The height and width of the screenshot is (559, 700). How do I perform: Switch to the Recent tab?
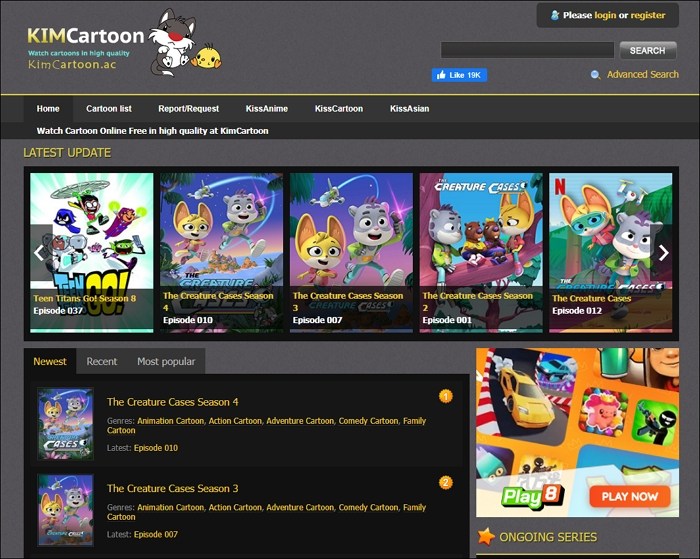101,361
